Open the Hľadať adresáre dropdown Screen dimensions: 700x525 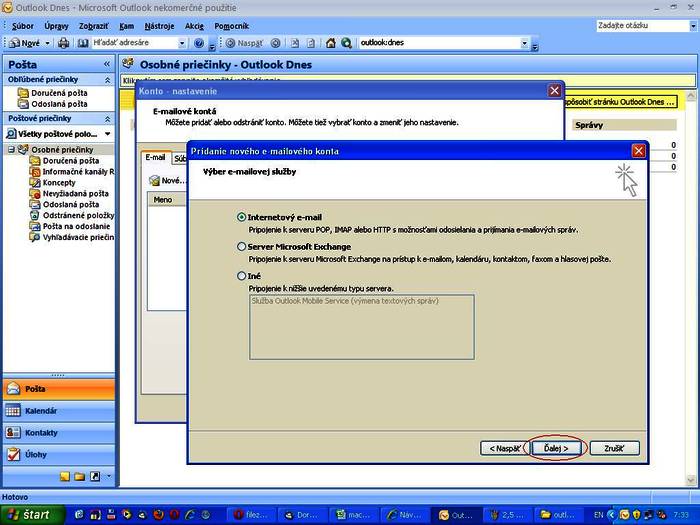click(182, 43)
